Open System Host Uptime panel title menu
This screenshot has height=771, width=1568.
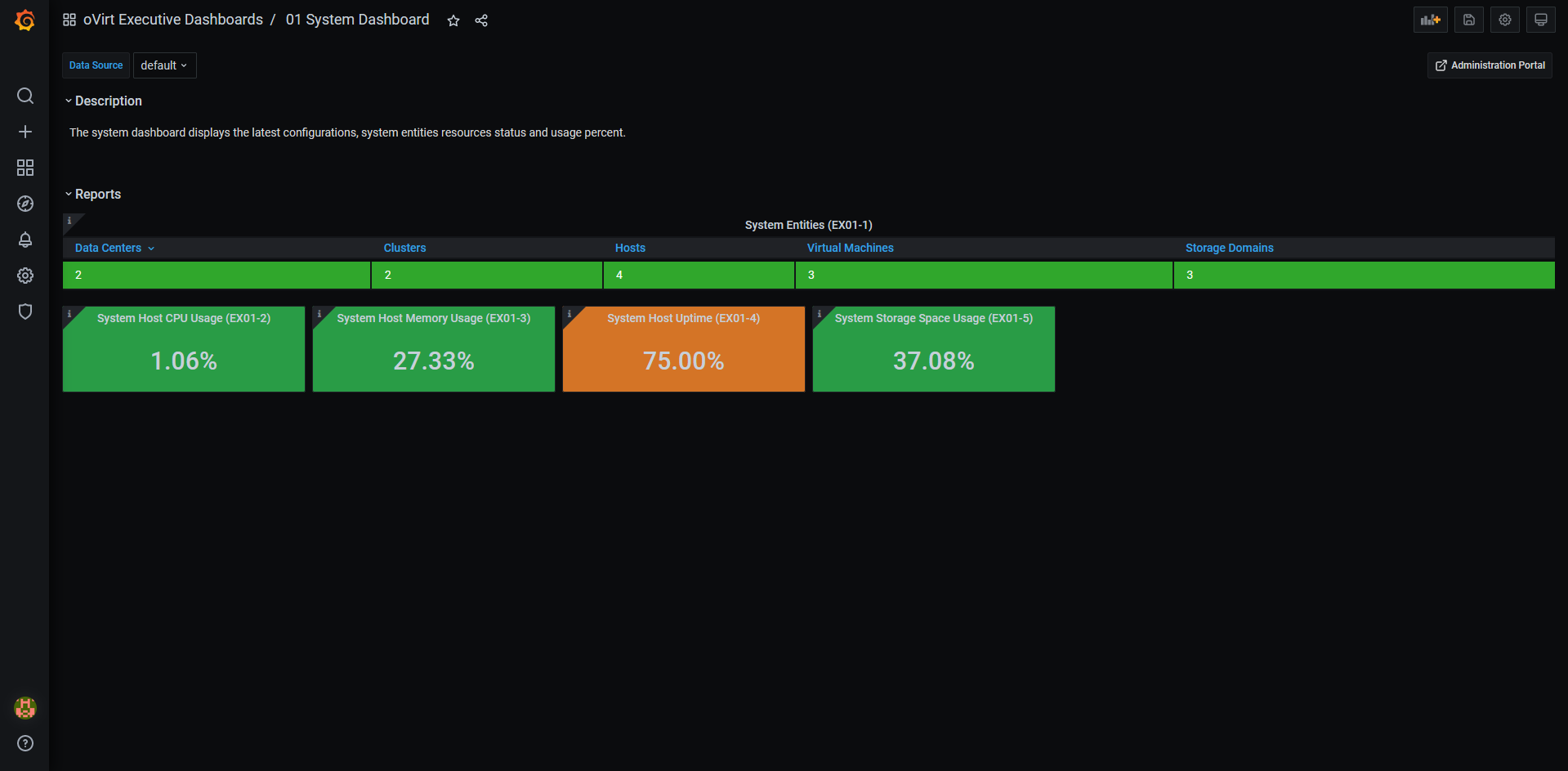(684, 318)
